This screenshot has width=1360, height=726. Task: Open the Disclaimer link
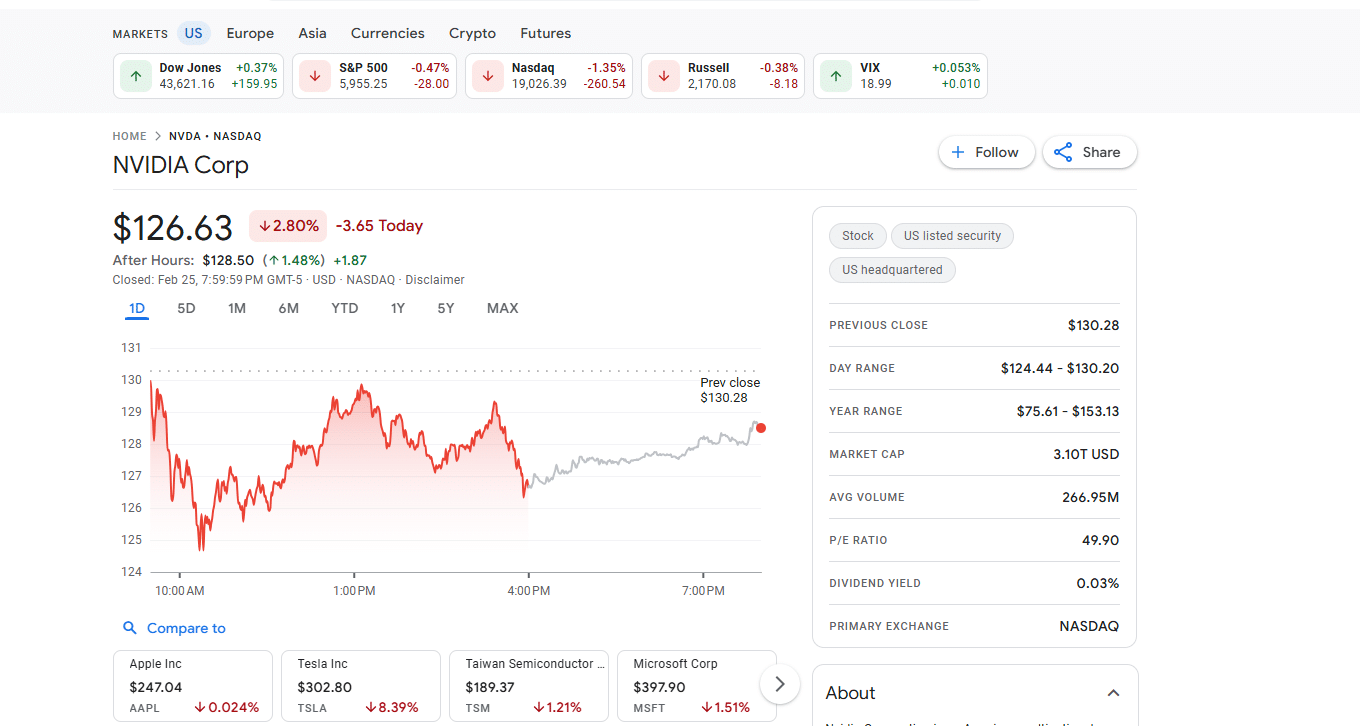(435, 280)
